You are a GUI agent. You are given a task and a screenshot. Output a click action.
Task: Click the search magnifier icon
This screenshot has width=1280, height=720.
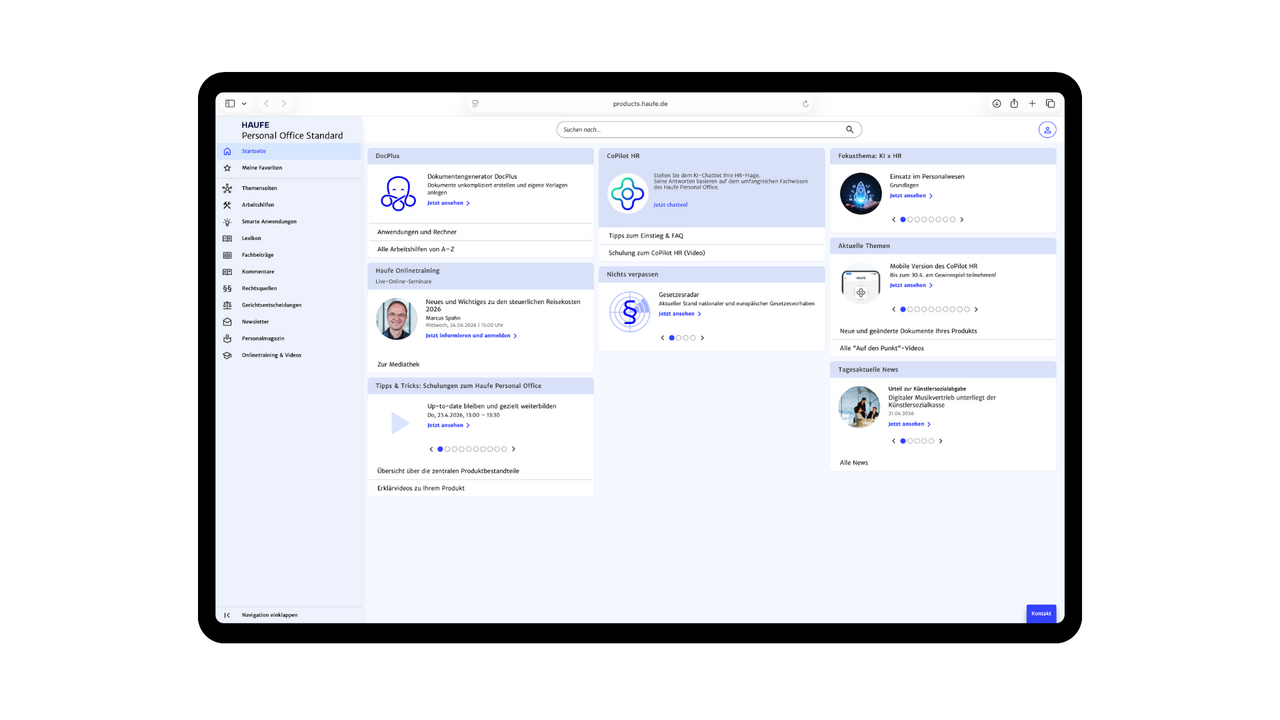(x=850, y=130)
